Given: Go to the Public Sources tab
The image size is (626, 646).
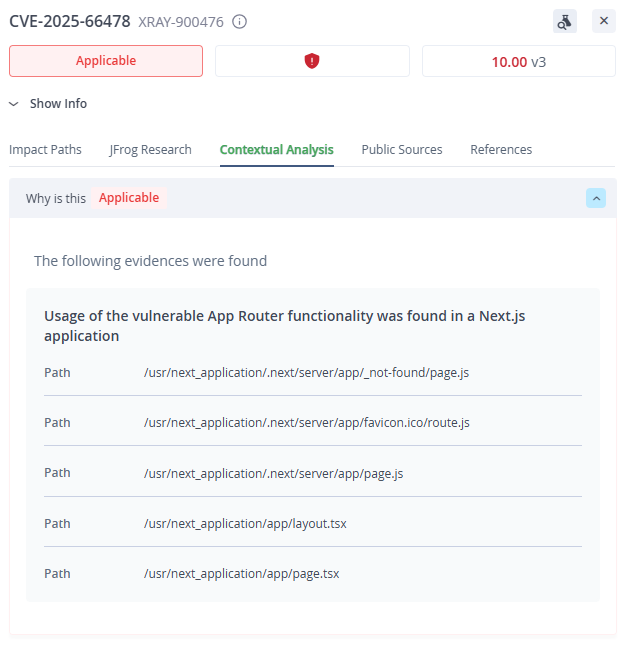Looking at the screenshot, I should click(402, 149).
